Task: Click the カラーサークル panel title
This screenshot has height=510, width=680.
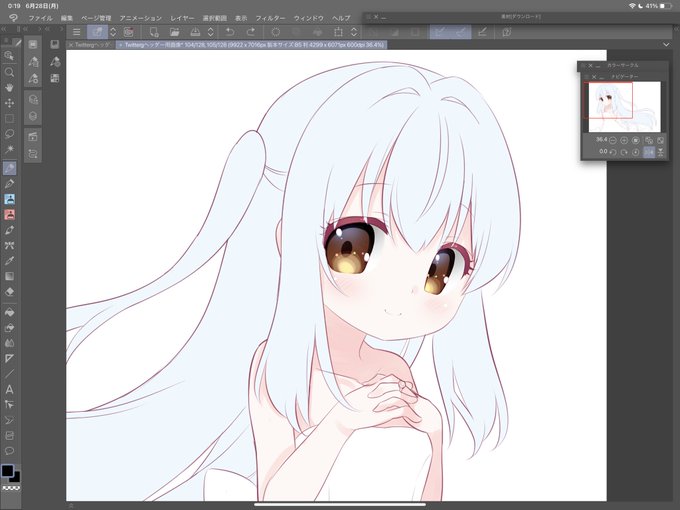Action: point(623,65)
